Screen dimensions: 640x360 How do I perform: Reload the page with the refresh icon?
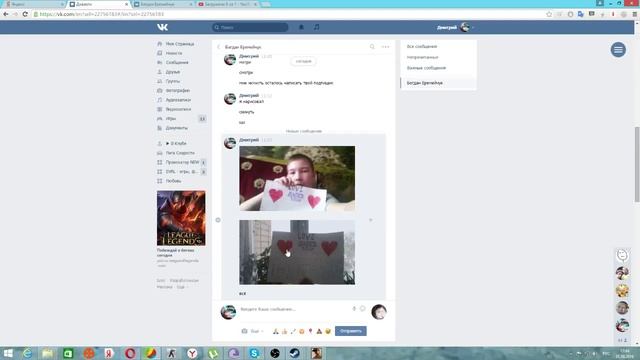coord(25,14)
